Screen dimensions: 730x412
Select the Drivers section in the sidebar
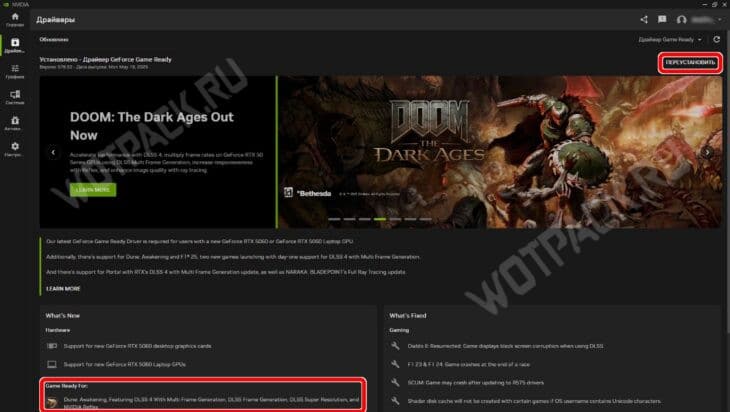15,45
